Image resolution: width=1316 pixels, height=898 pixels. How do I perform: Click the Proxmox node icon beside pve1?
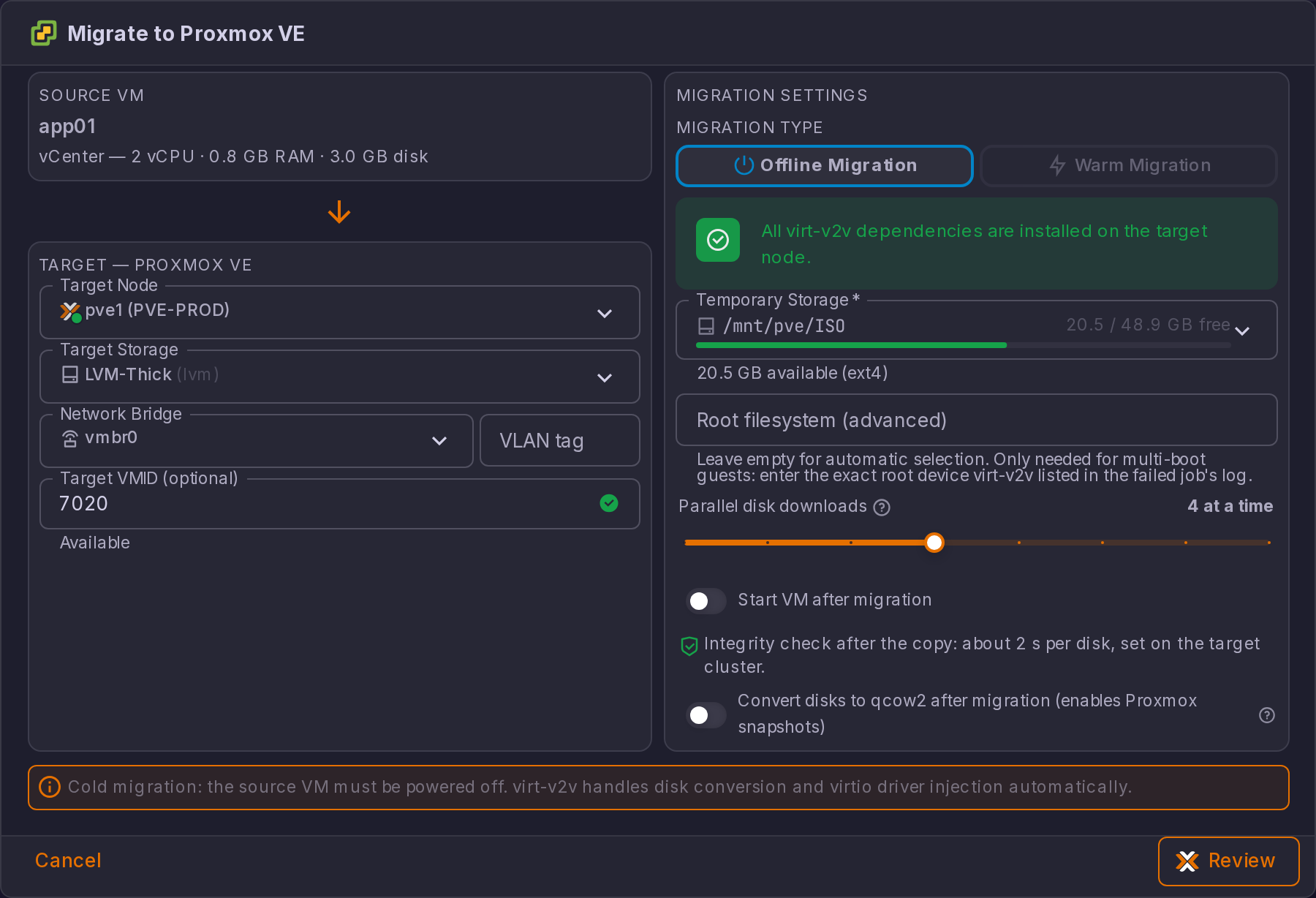[x=70, y=312]
